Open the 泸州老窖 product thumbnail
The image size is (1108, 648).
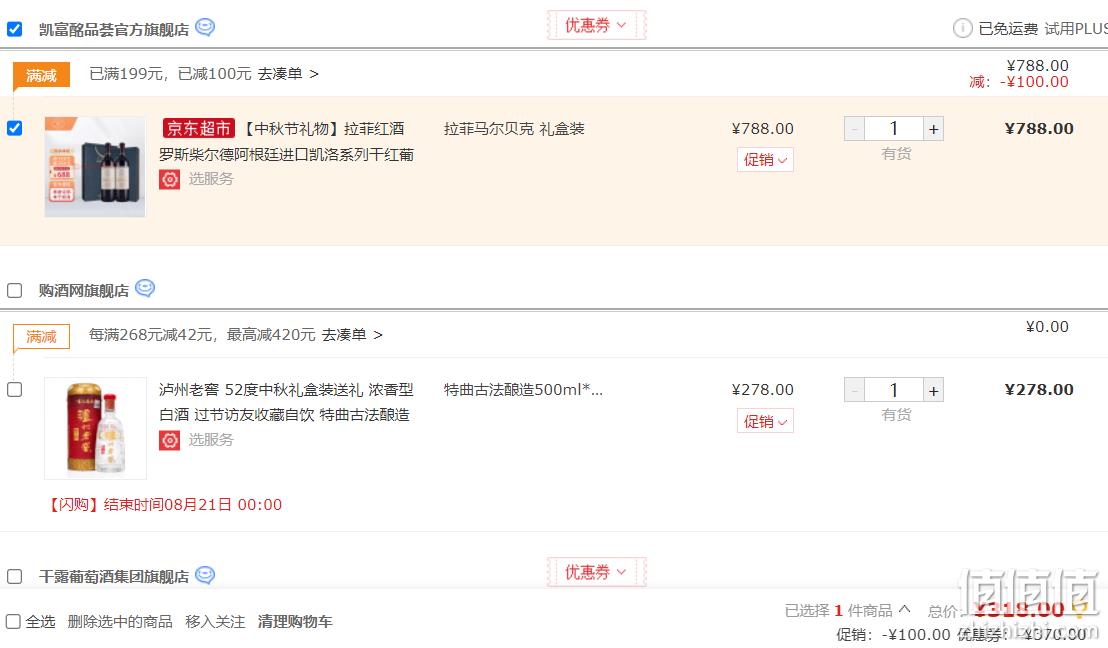pyautogui.click(x=95, y=428)
